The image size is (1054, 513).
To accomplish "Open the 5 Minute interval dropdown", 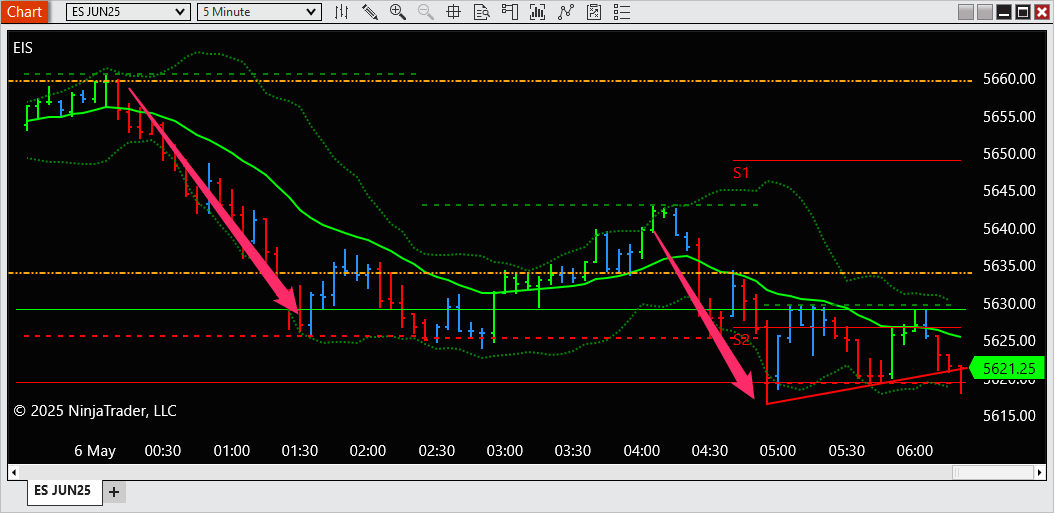I will tap(259, 11).
